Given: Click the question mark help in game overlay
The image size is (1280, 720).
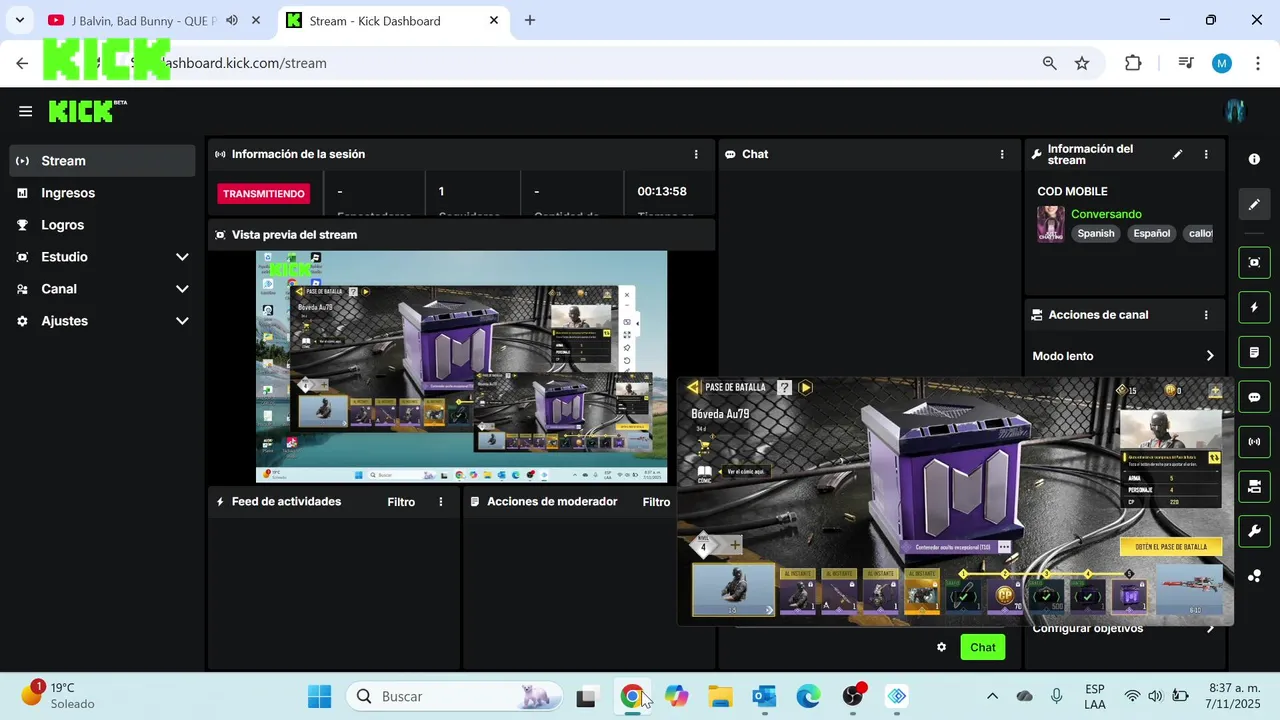Looking at the screenshot, I should coord(785,387).
